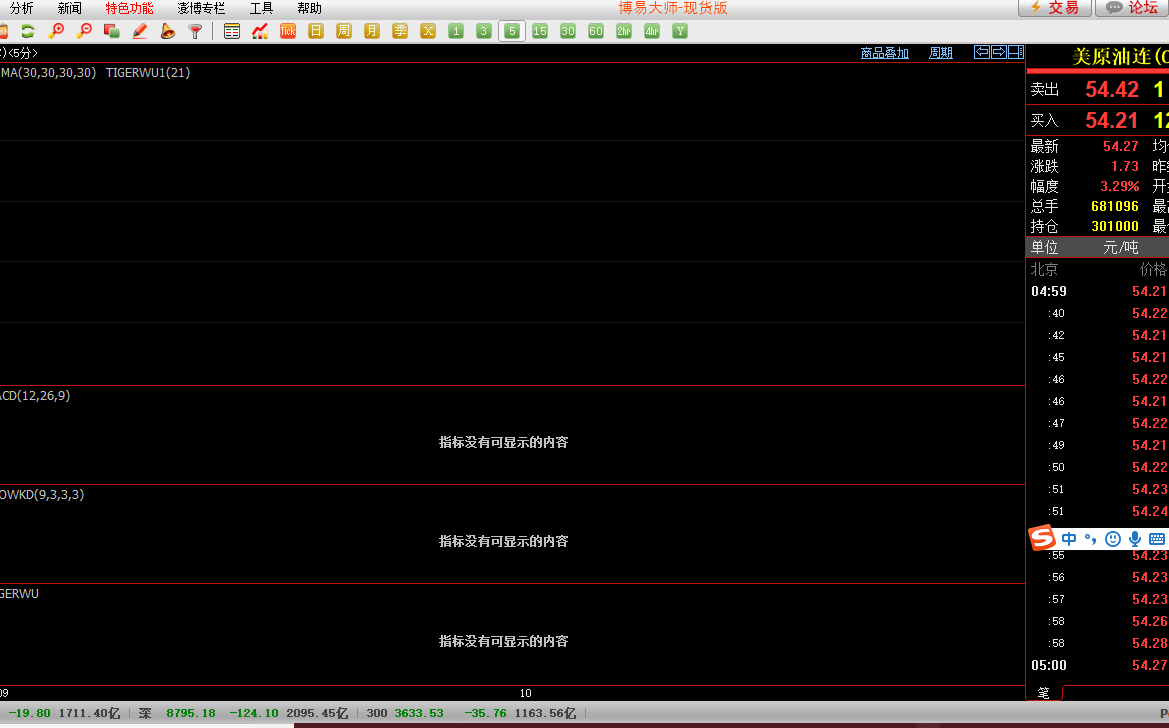Viewport: 1169px width, 728px height.
Task: Click the funnel filter icon
Action: pos(196,31)
